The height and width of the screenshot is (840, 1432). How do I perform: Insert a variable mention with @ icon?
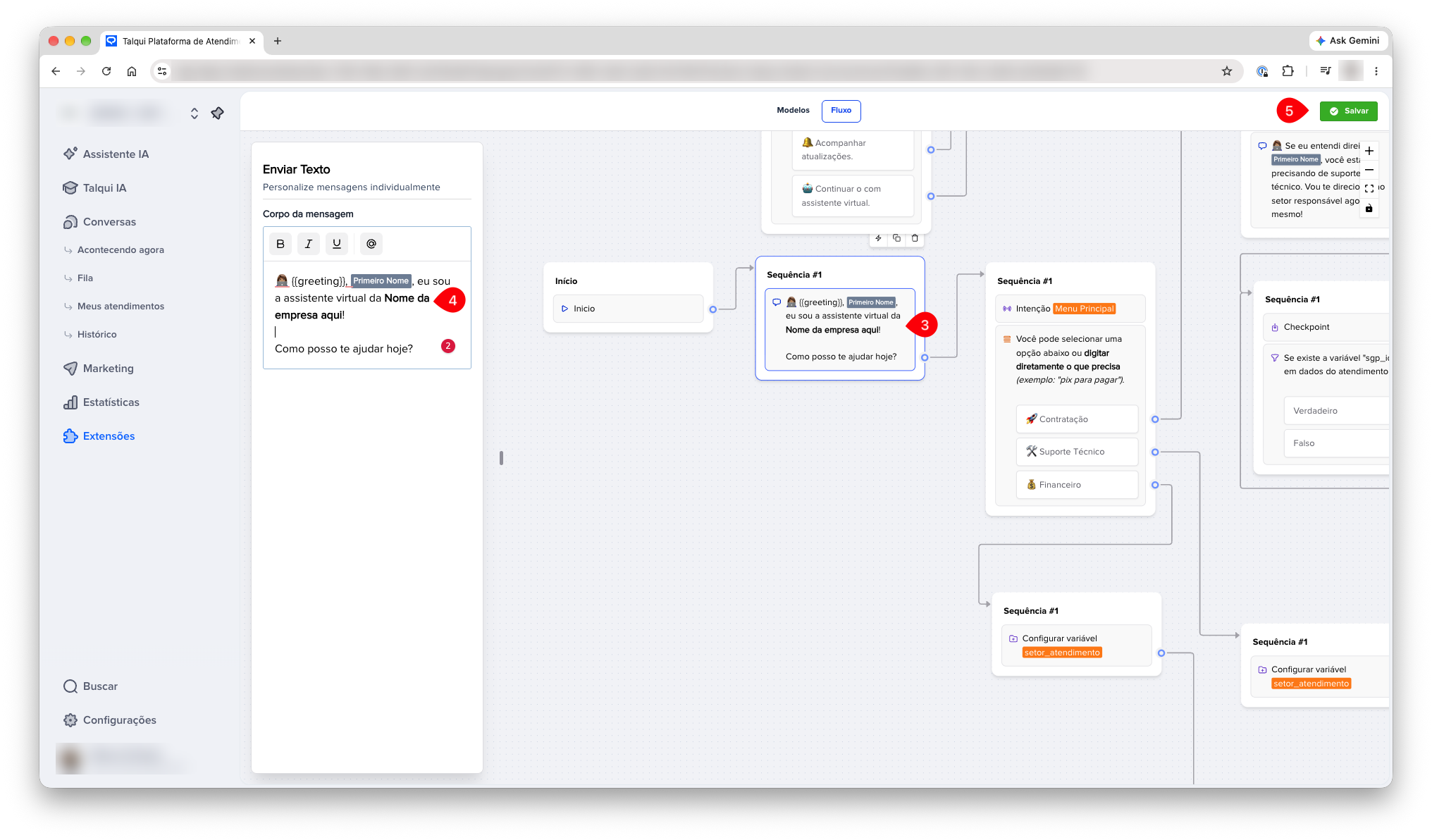(371, 244)
